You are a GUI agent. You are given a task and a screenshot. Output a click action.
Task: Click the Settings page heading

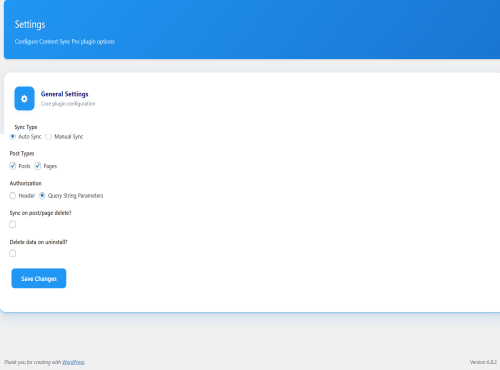click(30, 24)
